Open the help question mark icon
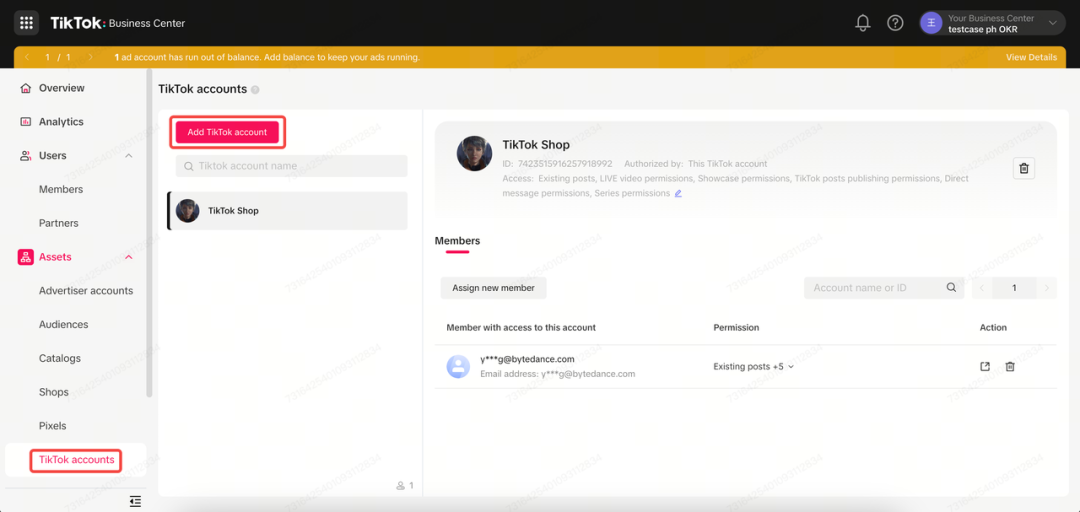The height and width of the screenshot is (512, 1080). [x=895, y=23]
